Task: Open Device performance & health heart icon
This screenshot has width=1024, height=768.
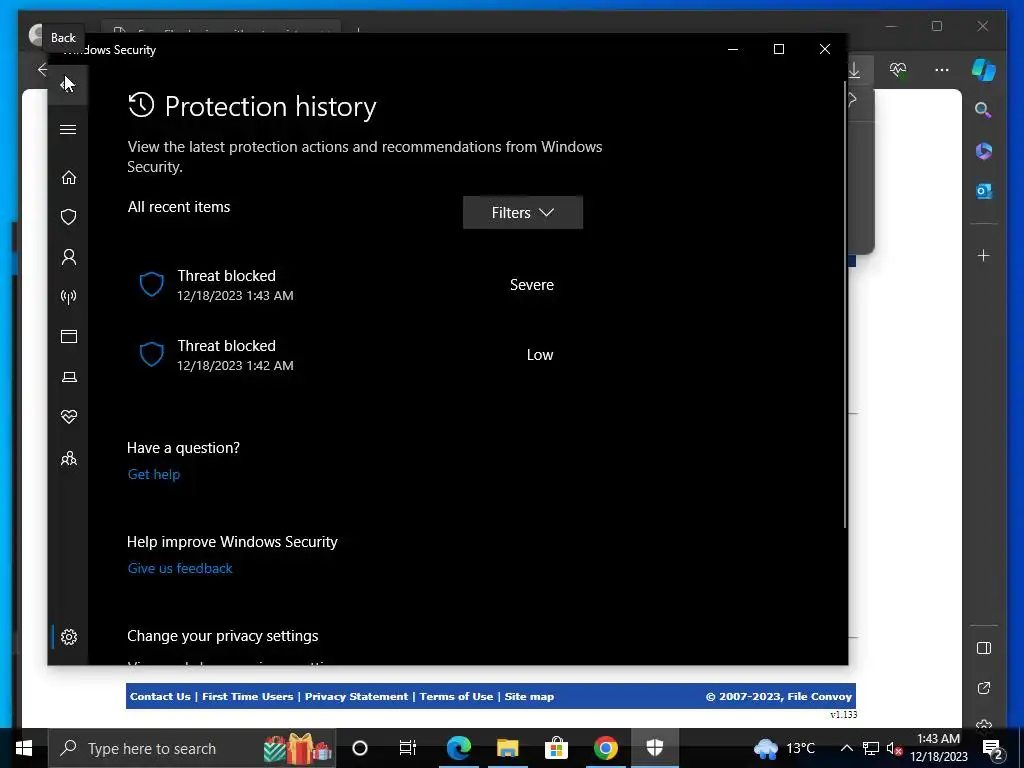Action: 69,417
